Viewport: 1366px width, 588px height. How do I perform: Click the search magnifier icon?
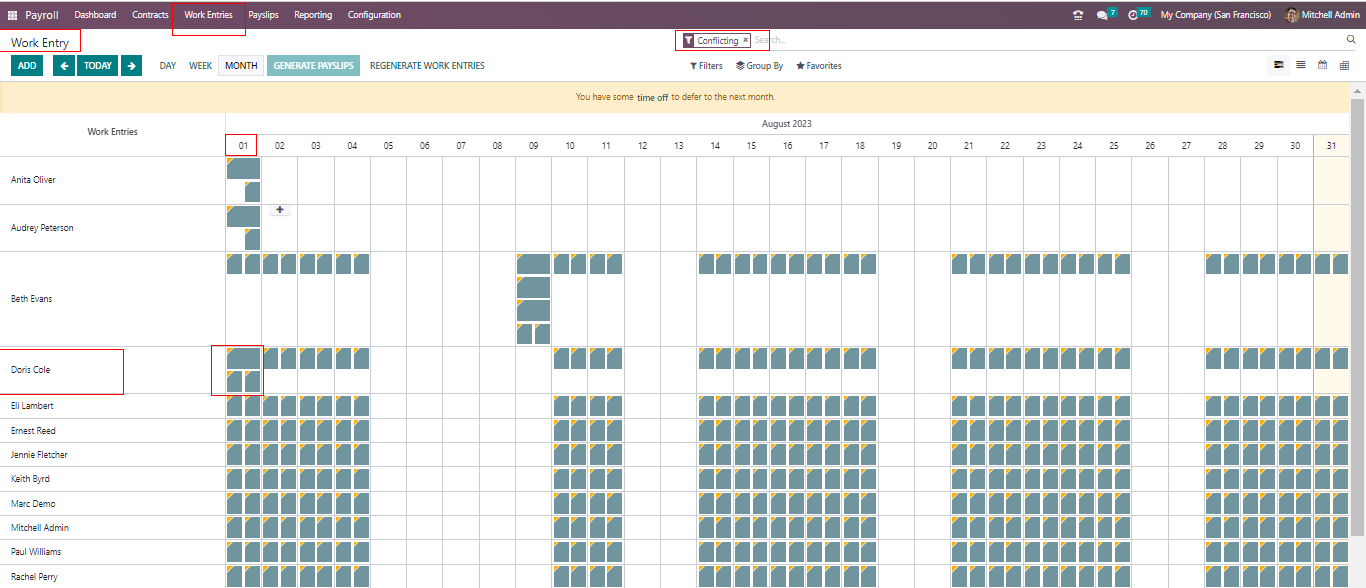[x=1351, y=40]
